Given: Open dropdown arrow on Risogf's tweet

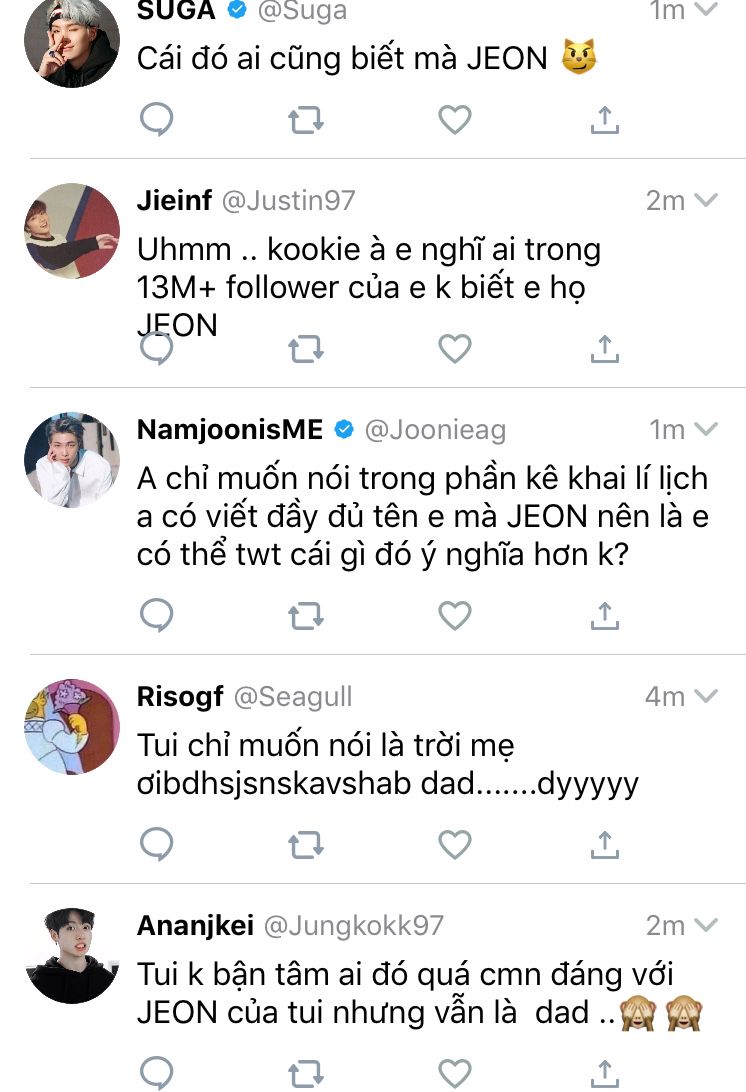Looking at the screenshot, I should pos(706,696).
